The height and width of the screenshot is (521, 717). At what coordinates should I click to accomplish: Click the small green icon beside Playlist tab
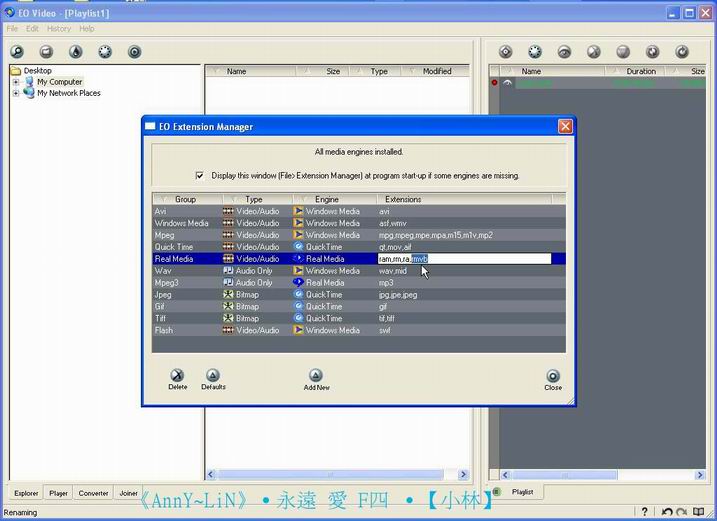497,492
